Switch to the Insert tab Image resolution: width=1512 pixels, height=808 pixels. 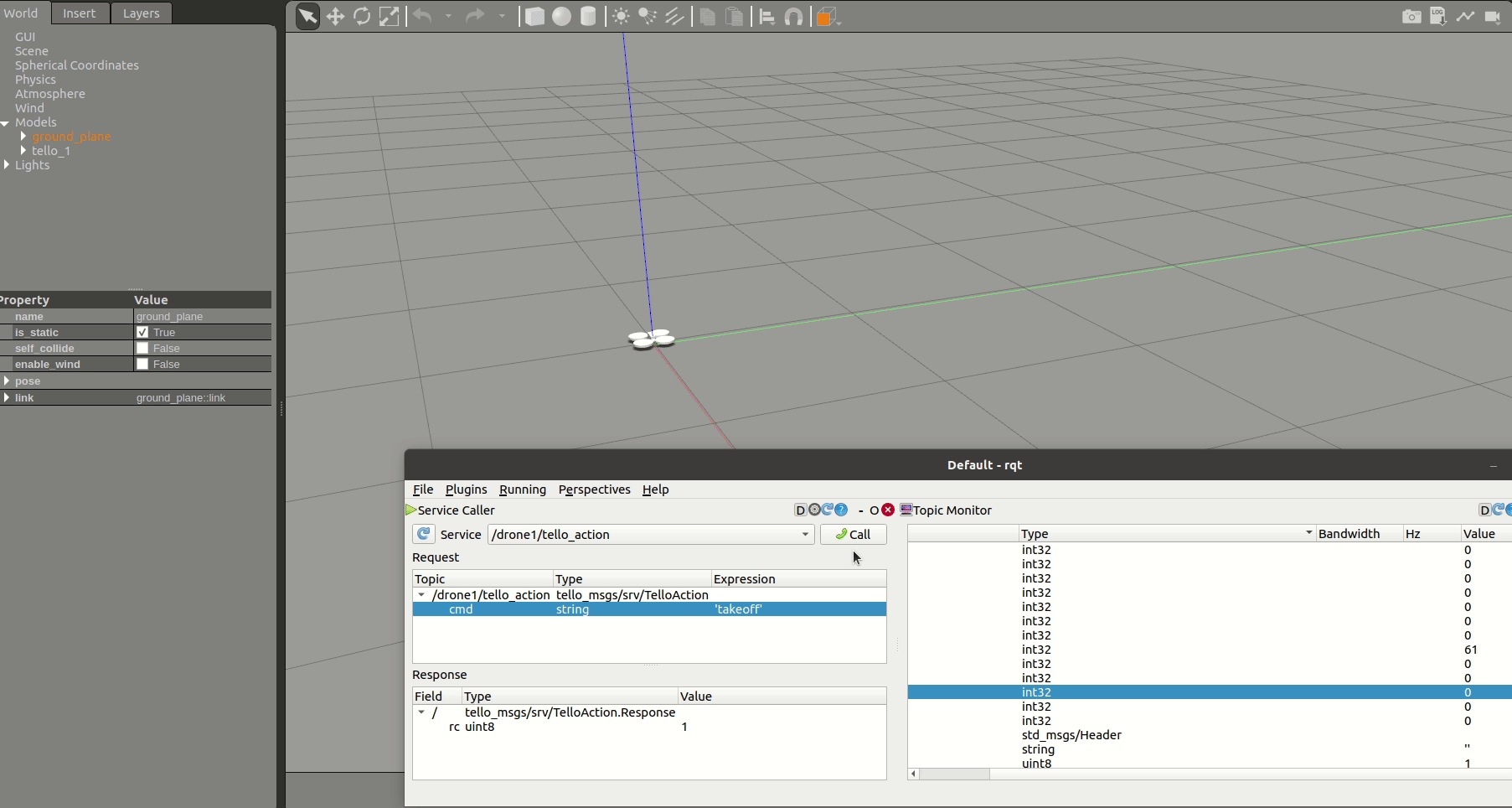tap(80, 13)
